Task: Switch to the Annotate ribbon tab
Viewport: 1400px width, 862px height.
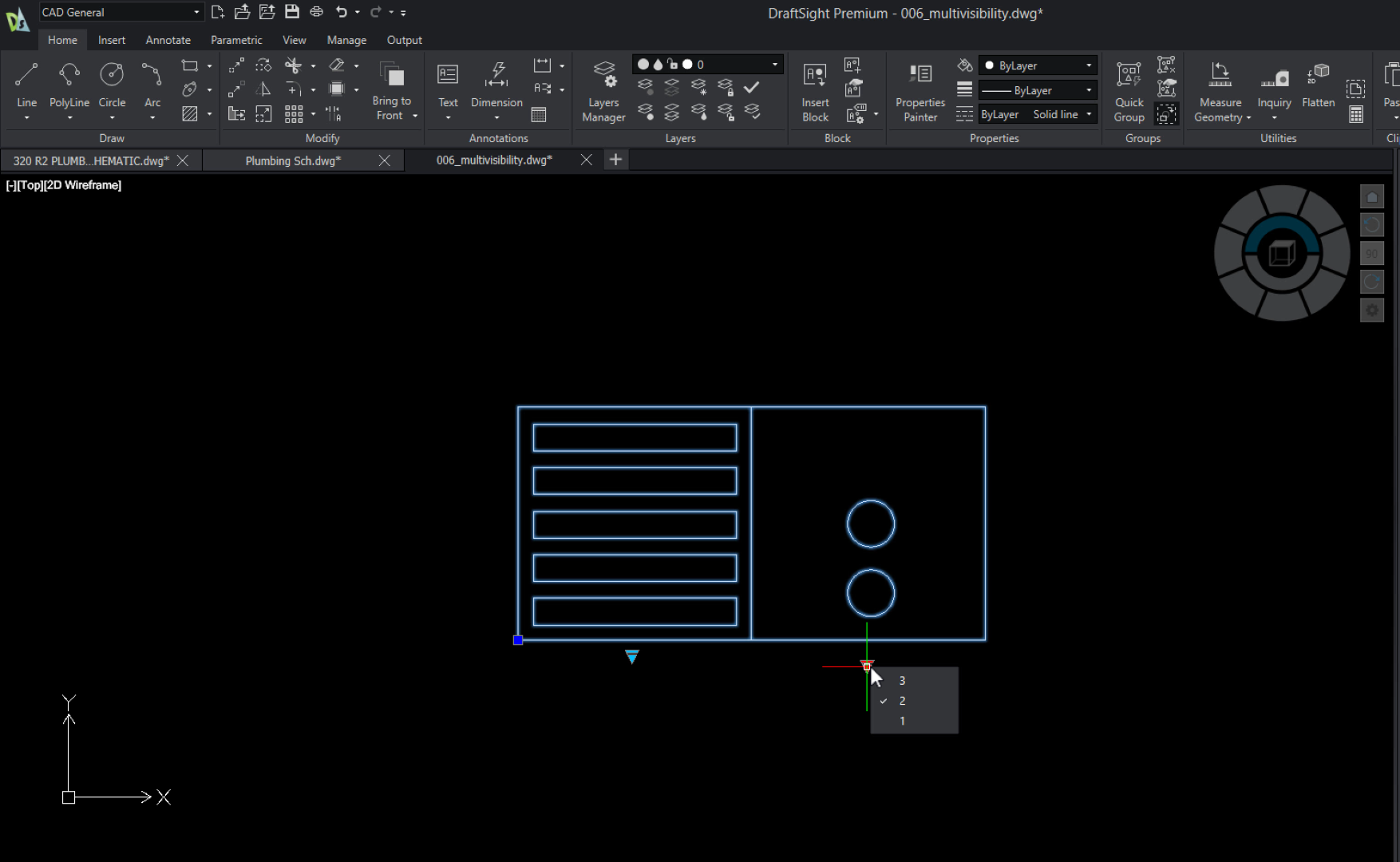Action: [168, 40]
